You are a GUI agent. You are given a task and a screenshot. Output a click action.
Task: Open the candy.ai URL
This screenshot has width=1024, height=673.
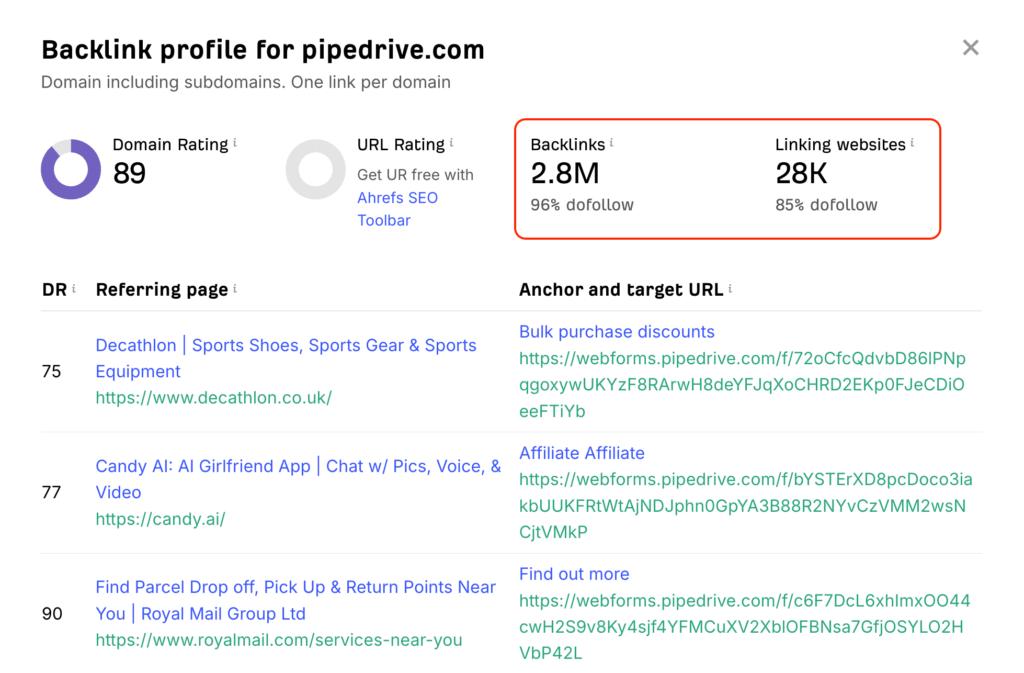click(x=160, y=519)
